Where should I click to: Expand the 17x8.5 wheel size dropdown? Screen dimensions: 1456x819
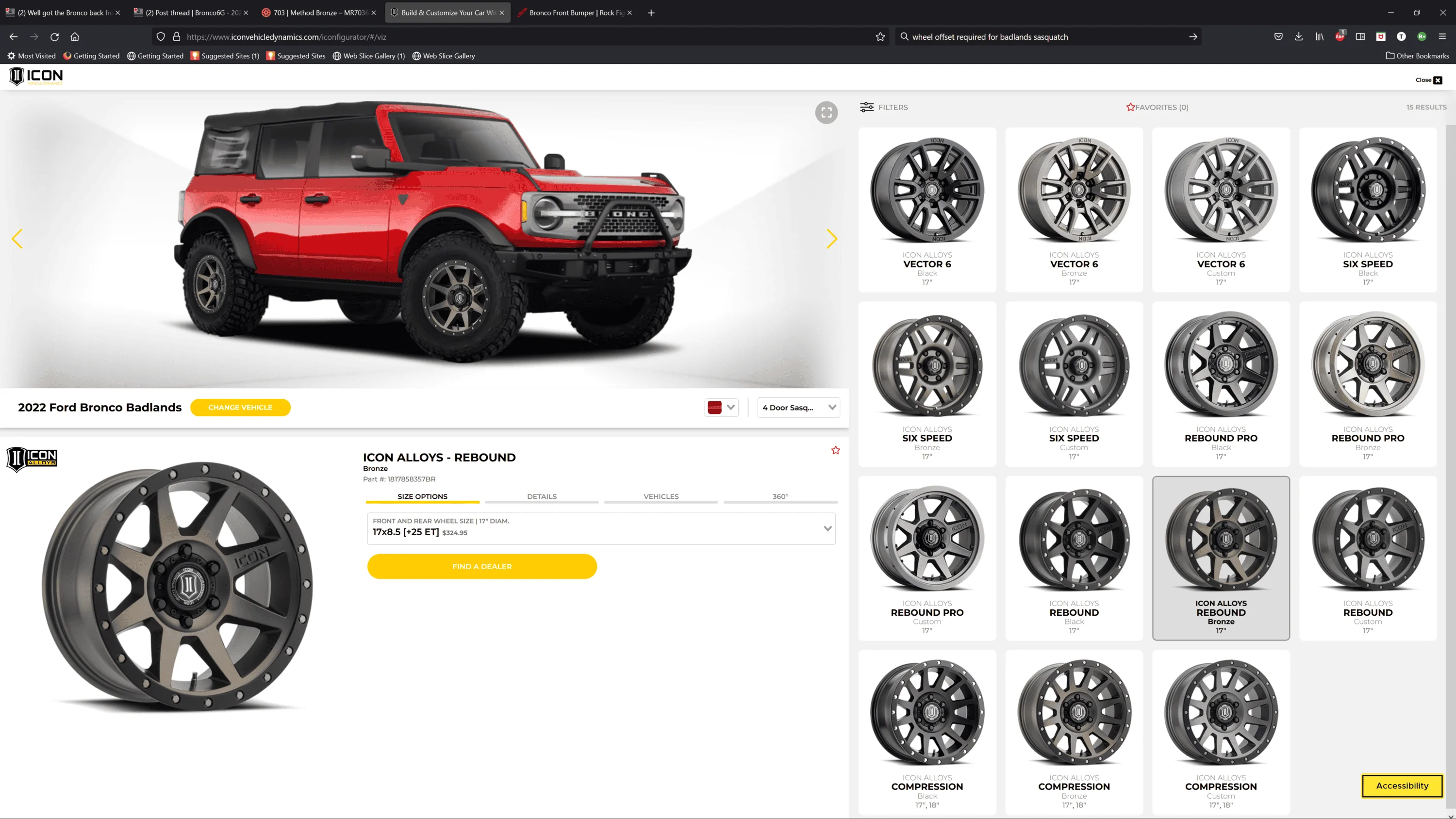pyautogui.click(x=601, y=528)
